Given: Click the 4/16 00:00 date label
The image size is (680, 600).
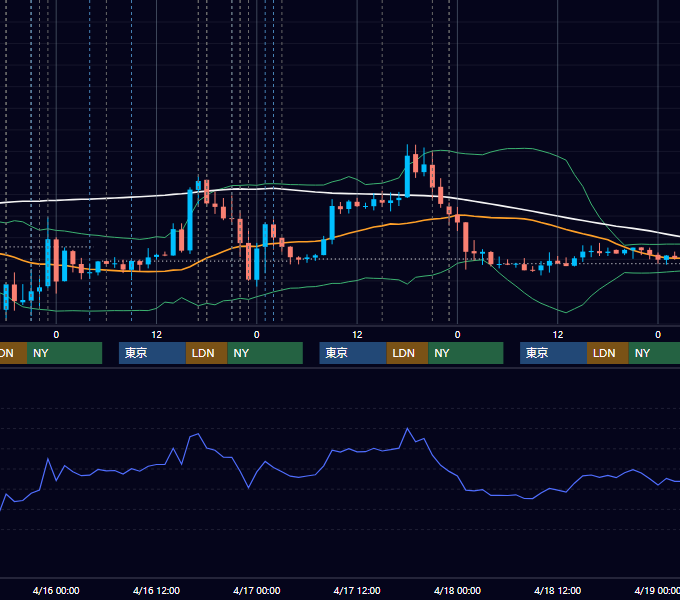Looking at the screenshot, I should point(56,590).
